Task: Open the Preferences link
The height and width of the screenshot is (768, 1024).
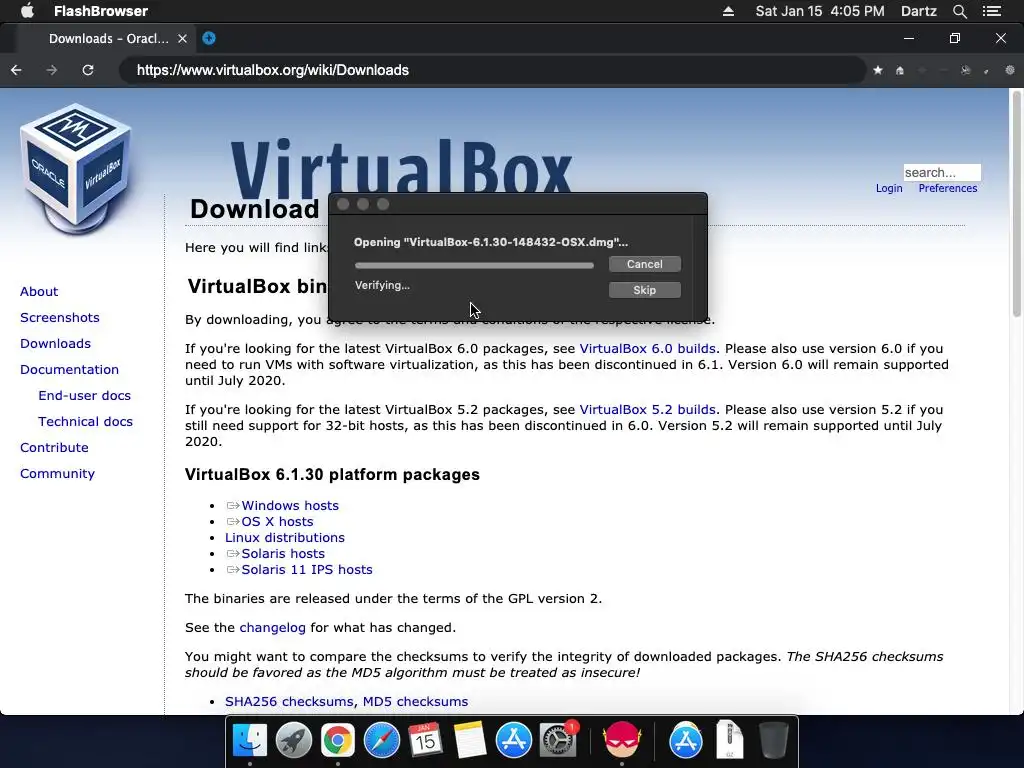Action: (x=948, y=188)
